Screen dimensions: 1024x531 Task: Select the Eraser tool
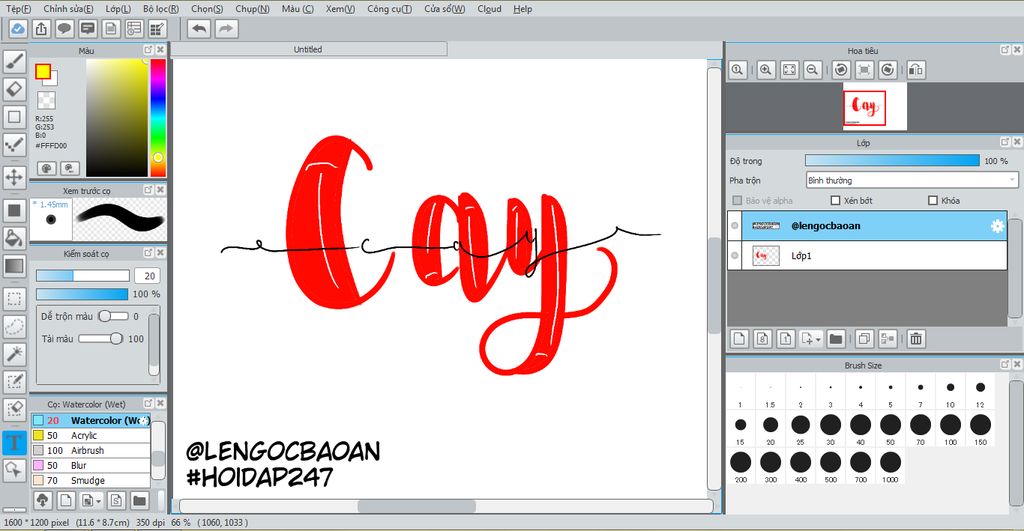[x=14, y=89]
